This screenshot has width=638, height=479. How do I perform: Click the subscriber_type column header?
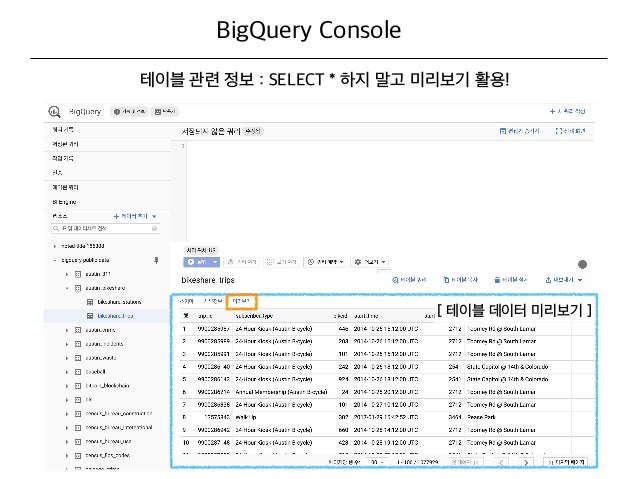click(254, 316)
